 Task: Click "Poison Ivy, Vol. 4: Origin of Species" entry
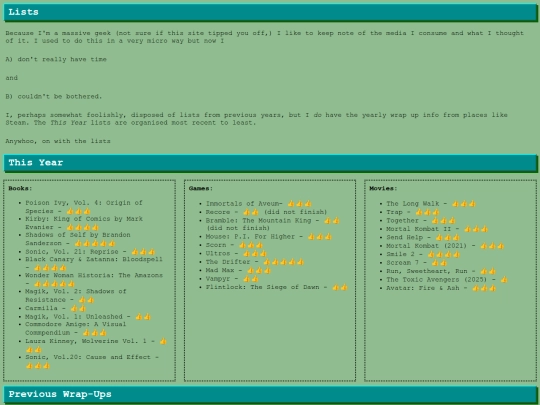84,207
